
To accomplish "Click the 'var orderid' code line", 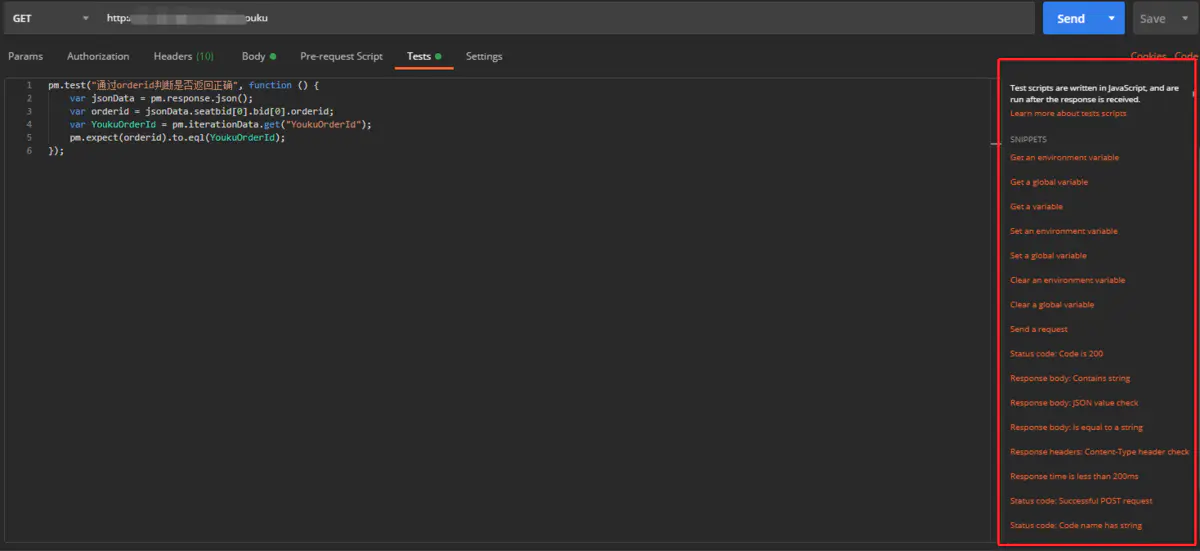I will click(201, 112).
